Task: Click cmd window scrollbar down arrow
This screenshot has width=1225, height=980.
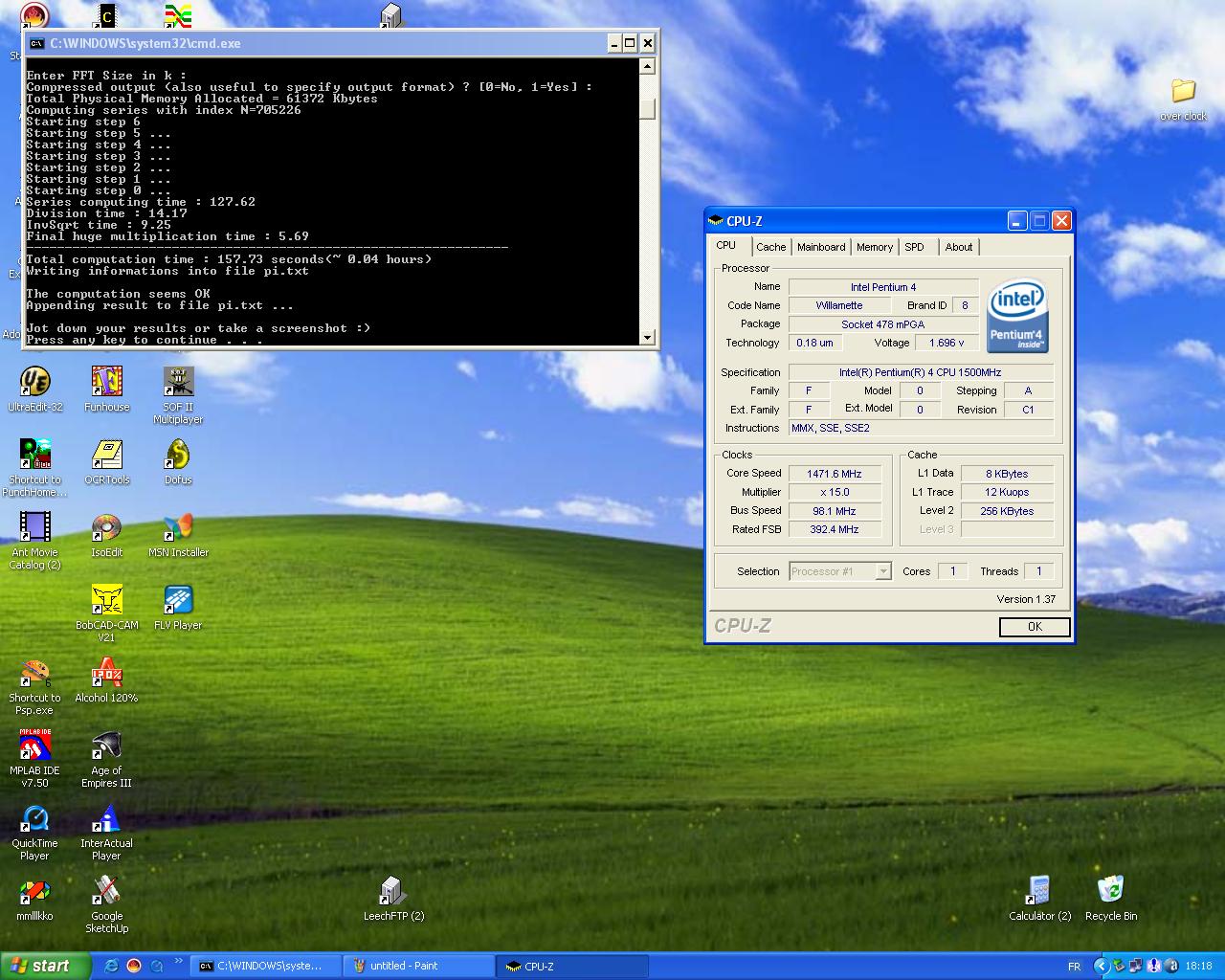Action: 648,337
